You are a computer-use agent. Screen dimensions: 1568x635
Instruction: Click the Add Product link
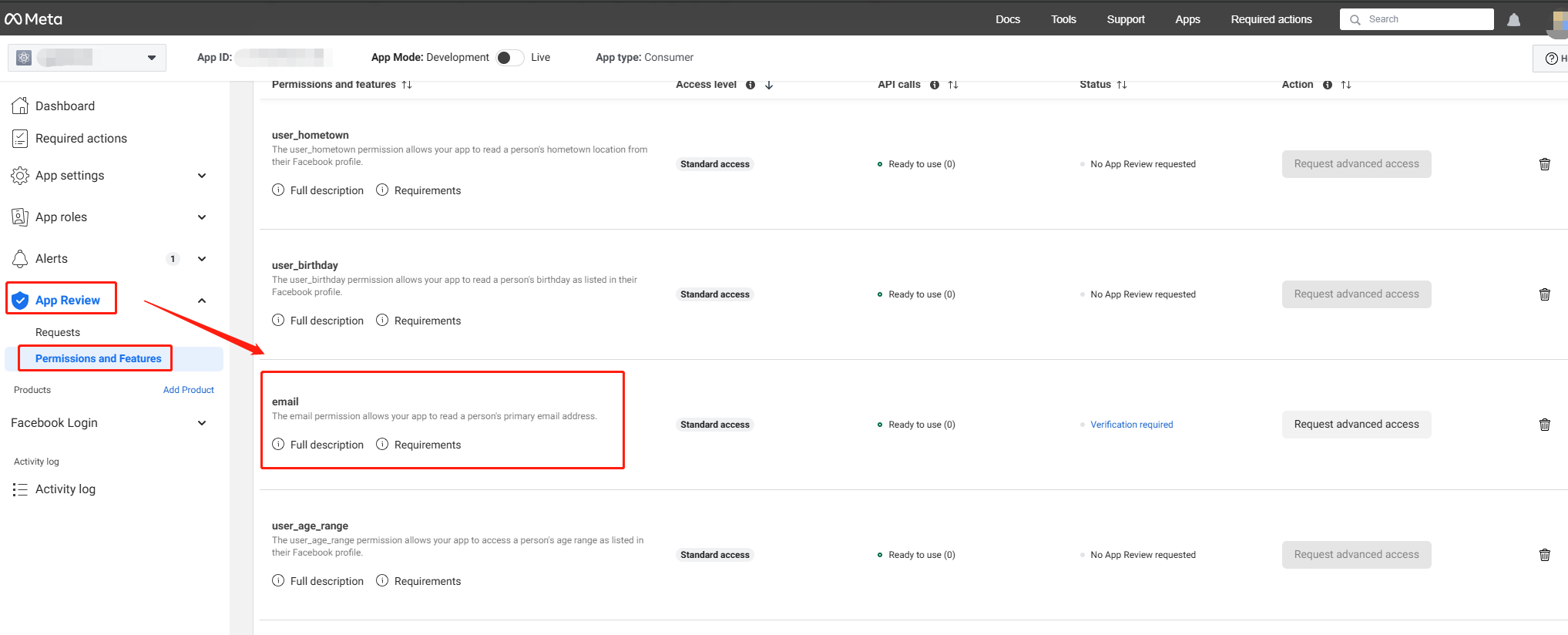[x=188, y=390]
